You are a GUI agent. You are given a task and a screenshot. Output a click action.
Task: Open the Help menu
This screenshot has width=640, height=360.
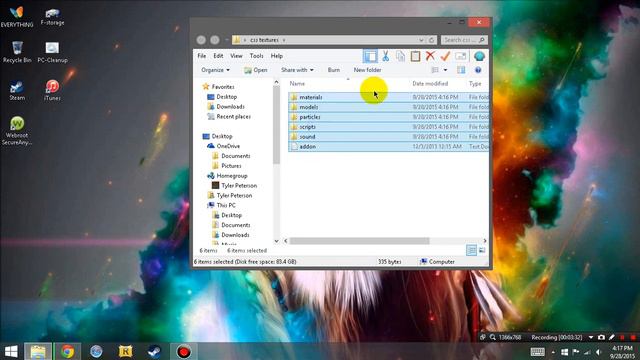(x=277, y=56)
